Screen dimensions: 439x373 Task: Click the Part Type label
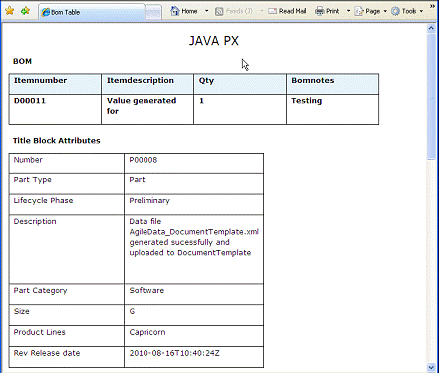click(33, 180)
